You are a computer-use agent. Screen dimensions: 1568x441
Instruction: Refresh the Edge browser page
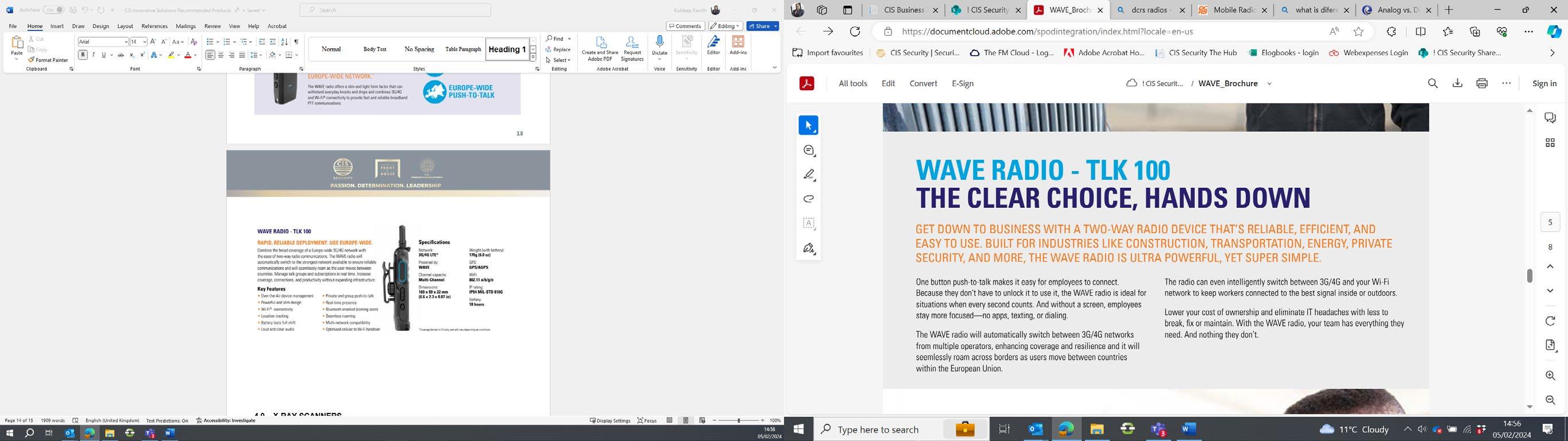point(855,32)
